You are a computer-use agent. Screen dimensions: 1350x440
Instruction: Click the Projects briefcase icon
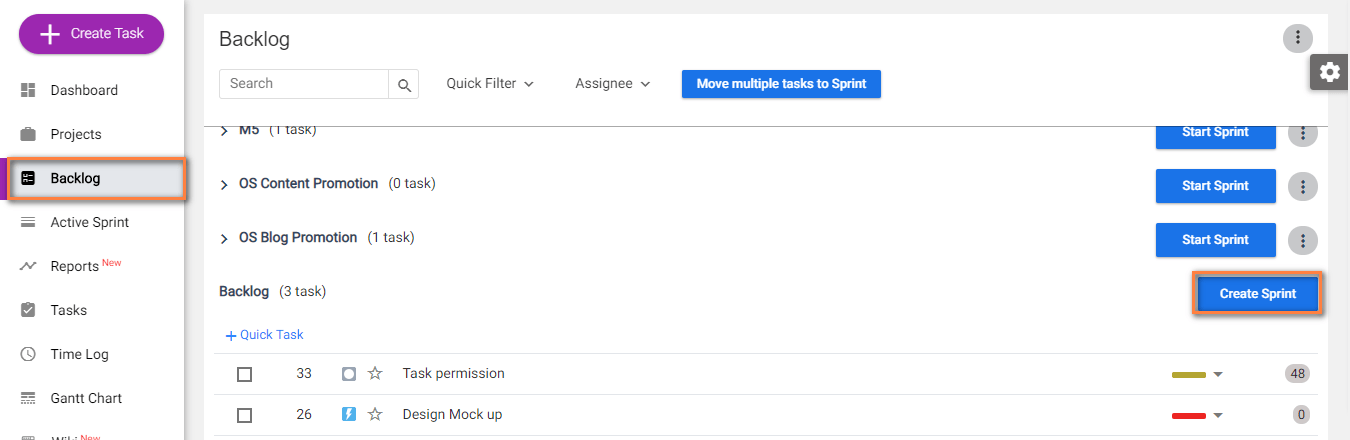point(28,134)
